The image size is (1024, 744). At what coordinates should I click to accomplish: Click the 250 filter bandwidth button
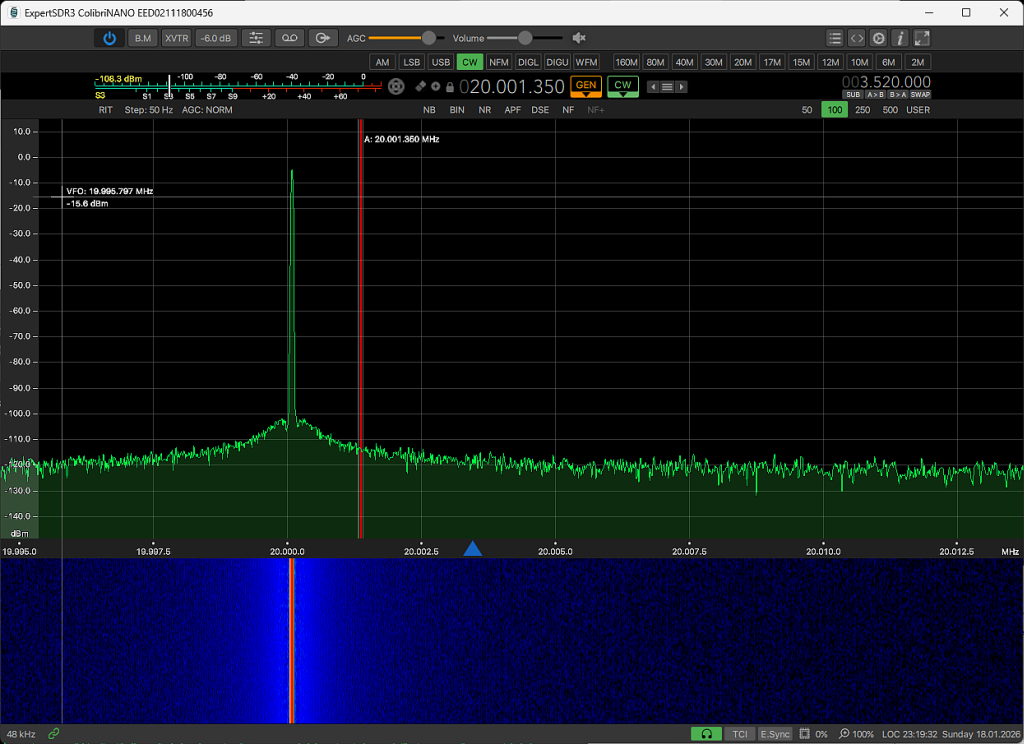click(x=862, y=110)
